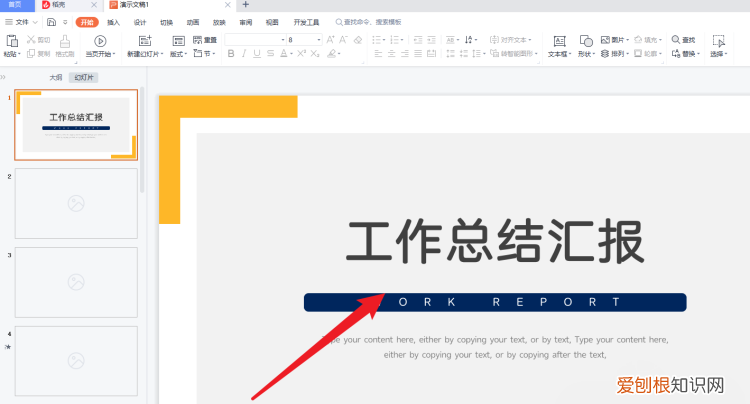Expand the numbered list dropdown arrow

402,40
